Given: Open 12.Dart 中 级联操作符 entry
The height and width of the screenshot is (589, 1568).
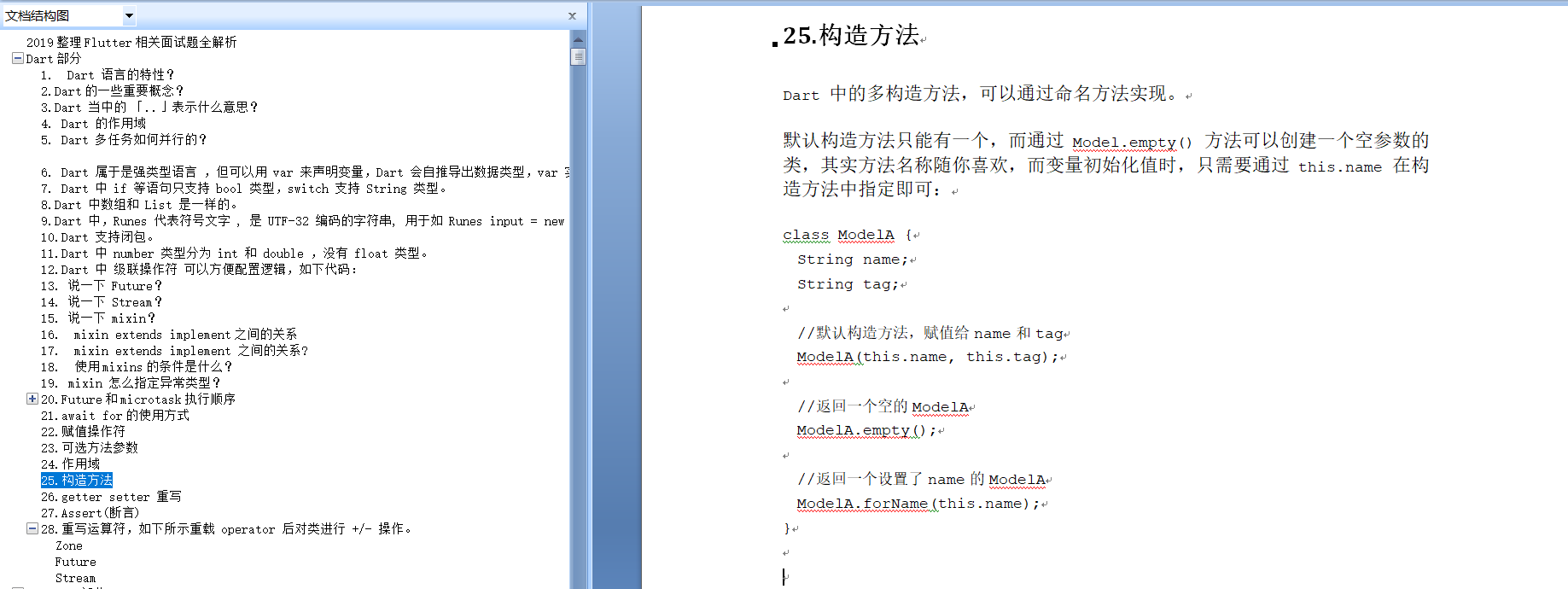Looking at the screenshot, I should click(200, 269).
